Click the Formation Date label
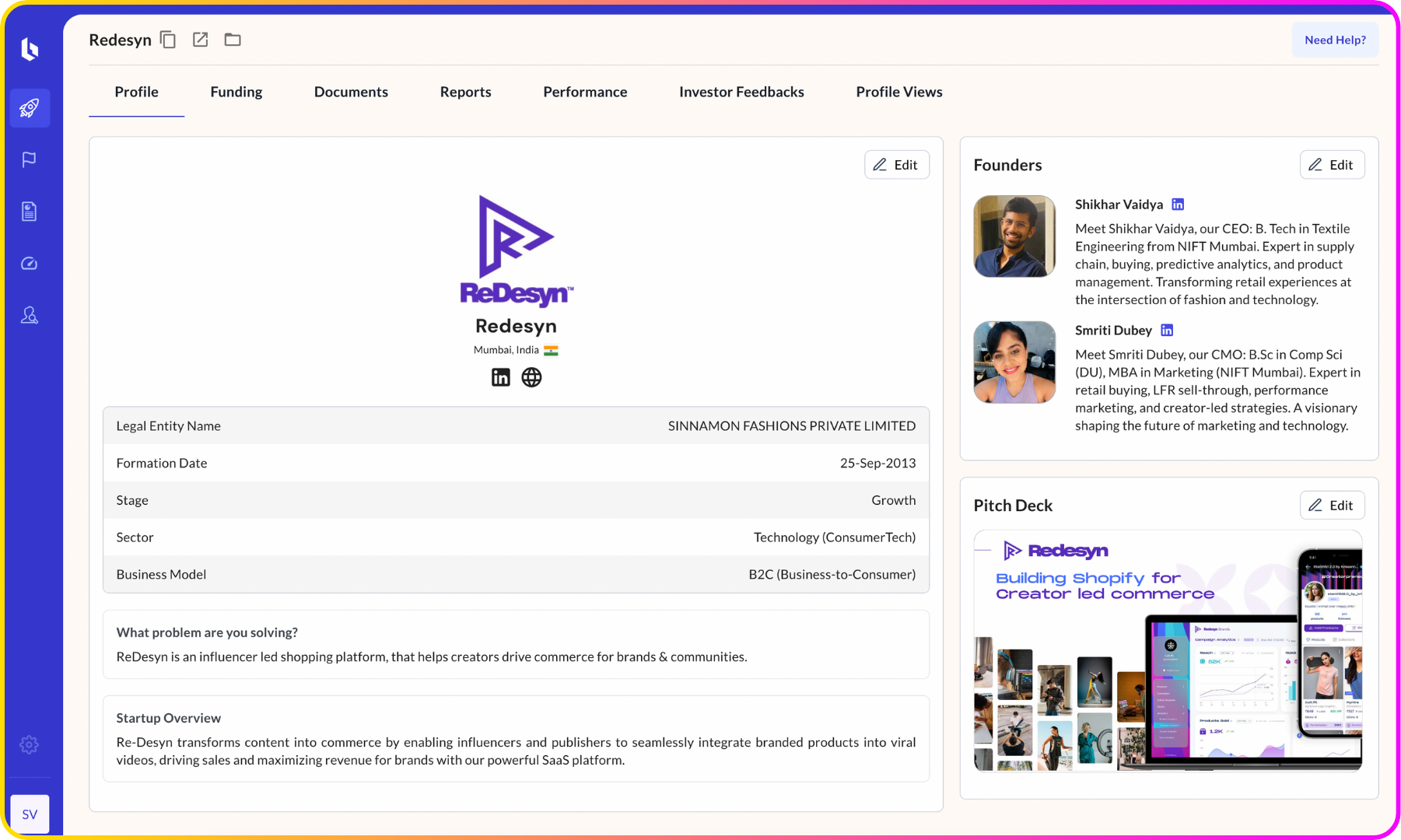The height and width of the screenshot is (840, 1401). coord(162,464)
